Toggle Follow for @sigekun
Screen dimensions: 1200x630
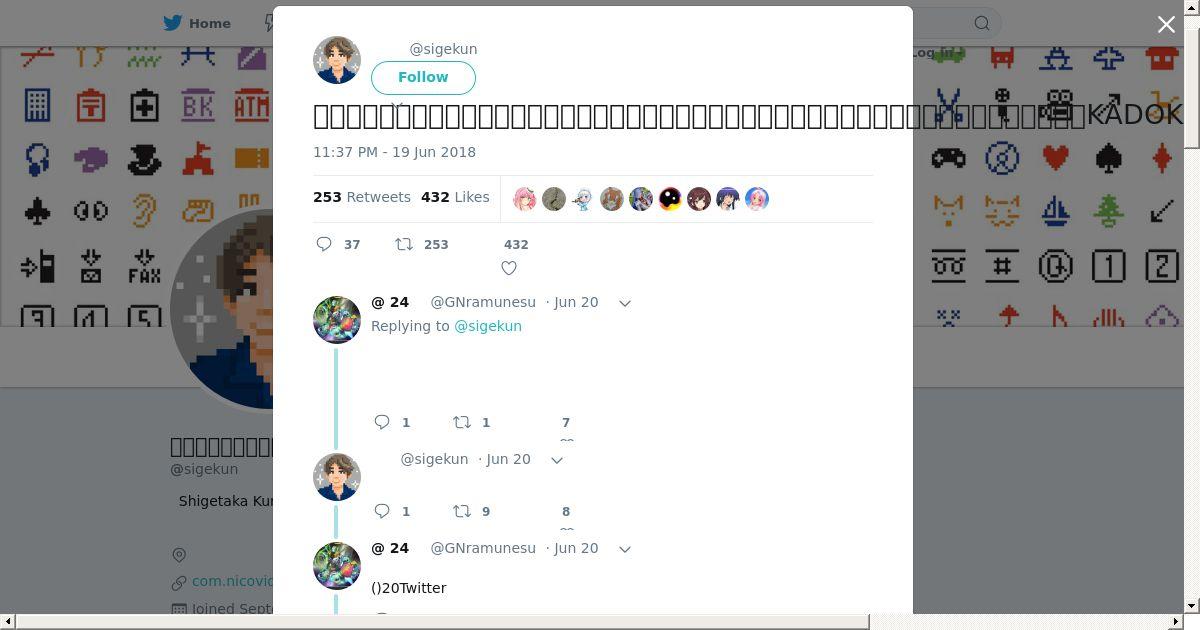pos(423,77)
